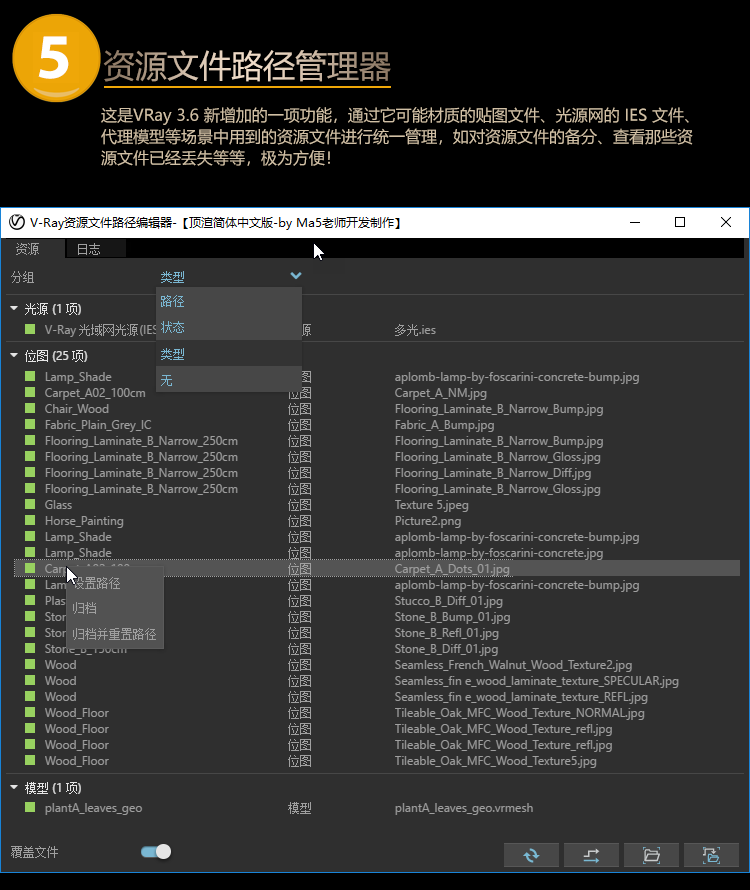Click green status square beside Horse_Painting
The image size is (750, 890).
click(30, 520)
